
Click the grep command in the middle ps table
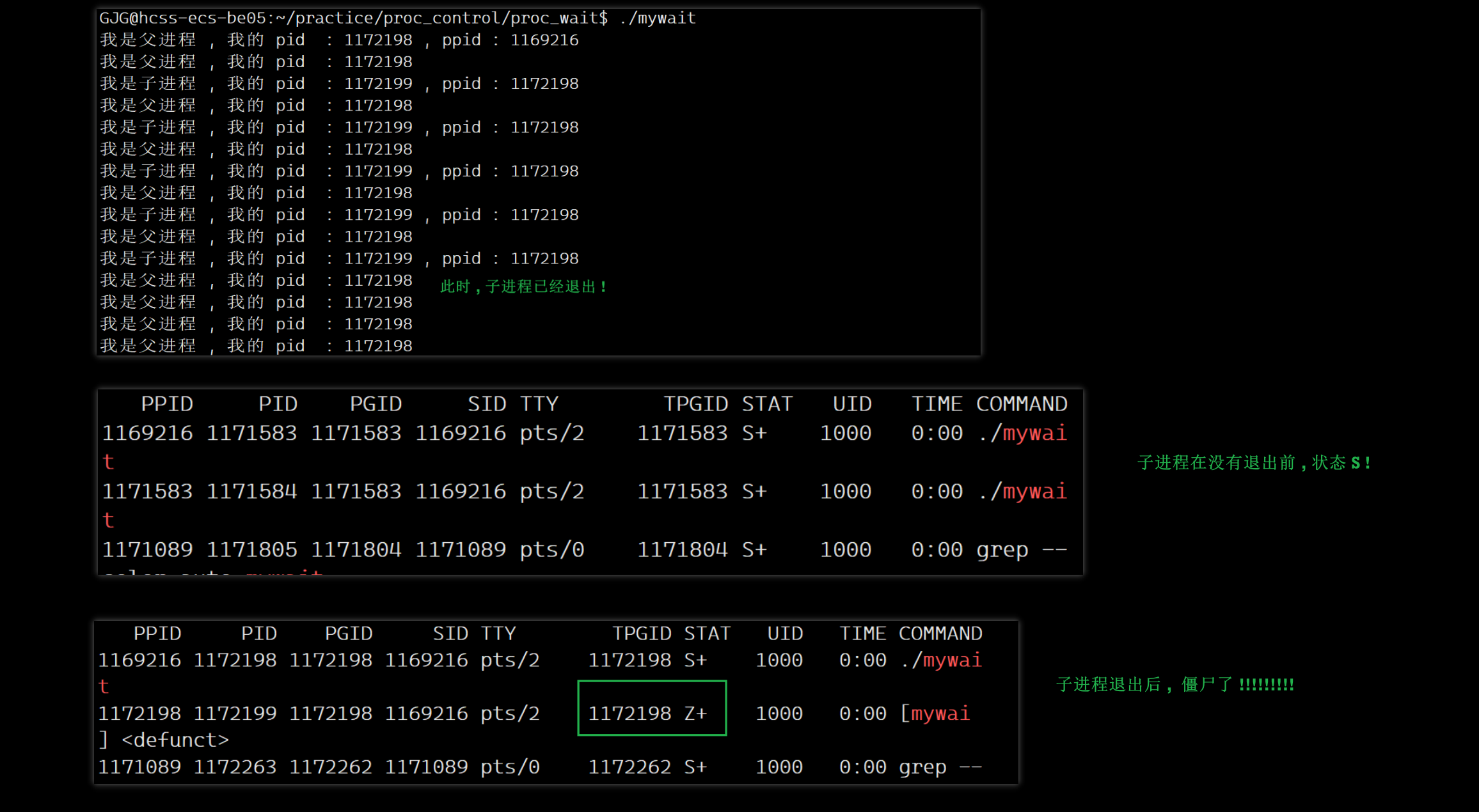tap(1002, 549)
